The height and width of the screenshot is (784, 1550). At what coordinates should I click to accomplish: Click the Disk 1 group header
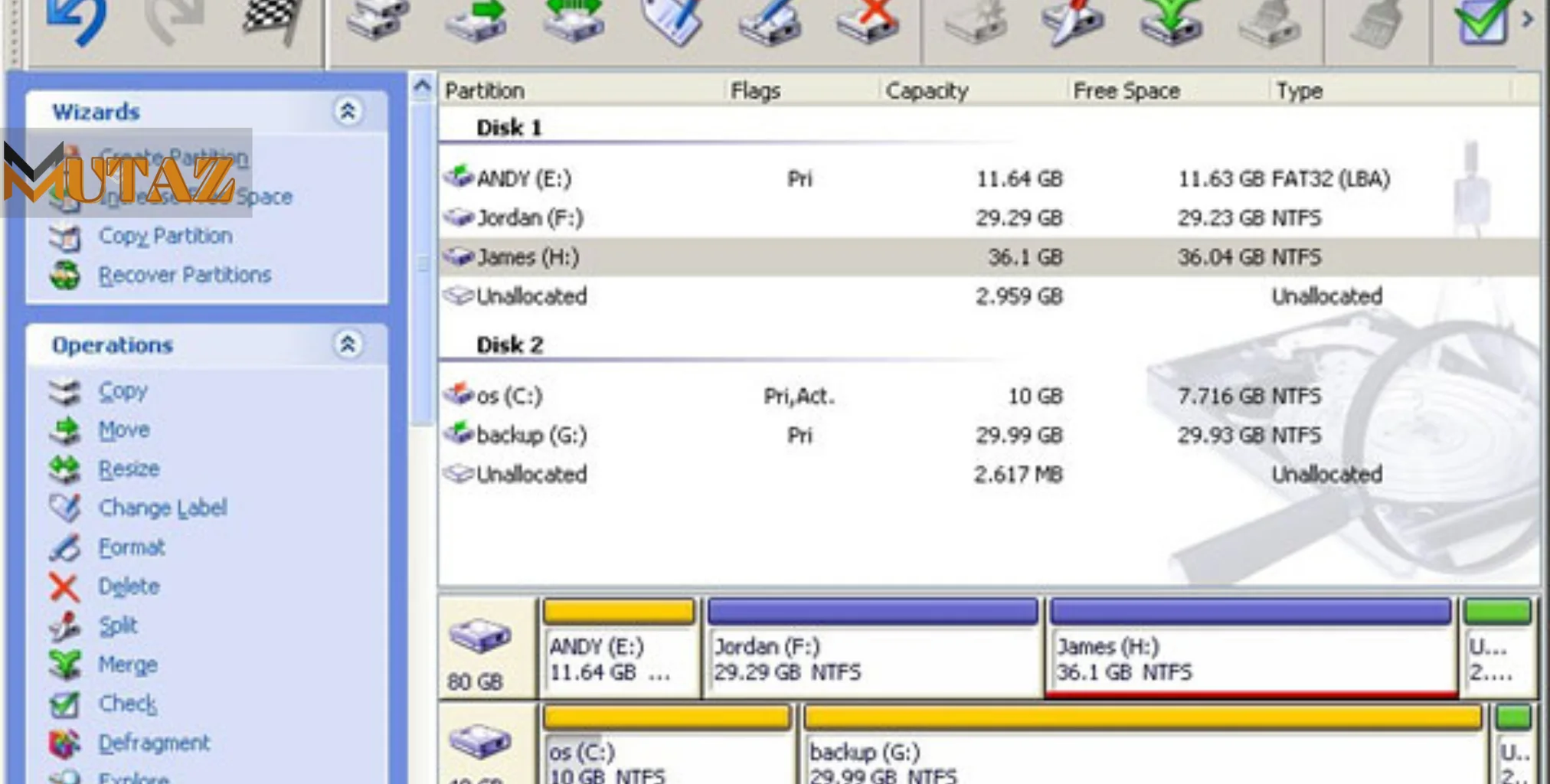[x=508, y=127]
